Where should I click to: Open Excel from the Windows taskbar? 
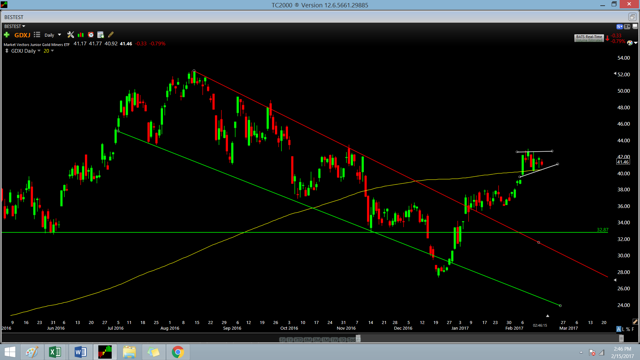pyautogui.click(x=55, y=352)
